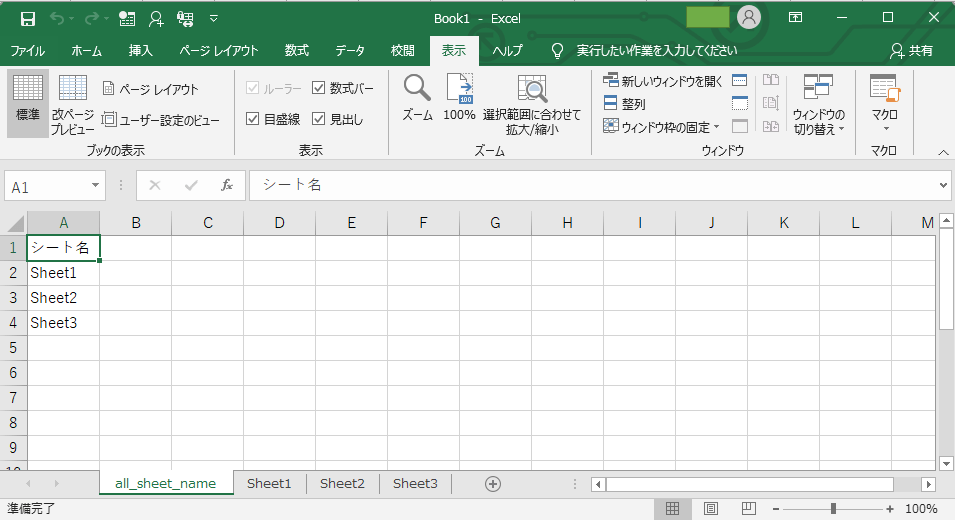Uncheck the Gridlines checkbox
Screen dimensions: 955x520
click(x=253, y=119)
